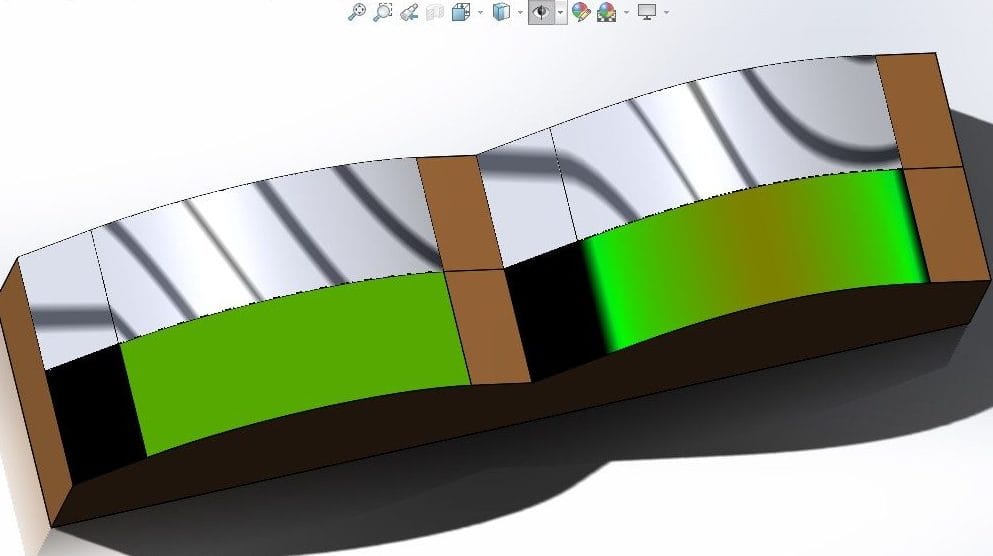Expand the Apply Scene dropdown arrow
Image resolution: width=993 pixels, height=556 pixels.
tap(626, 12)
